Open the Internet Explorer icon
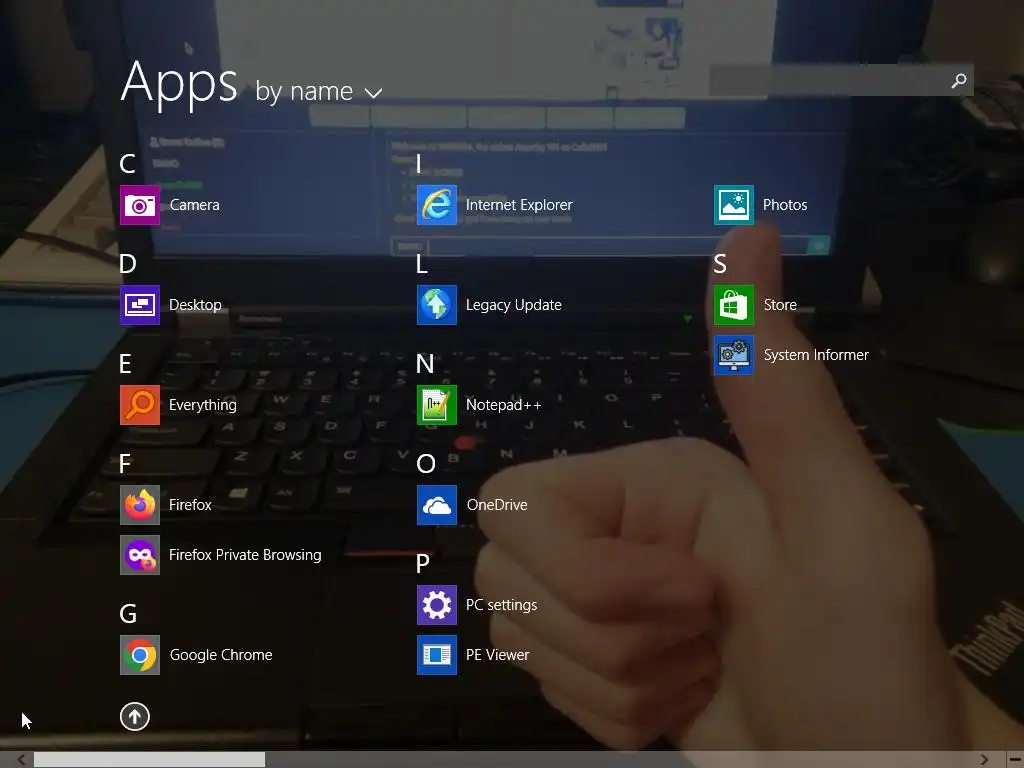The height and width of the screenshot is (768, 1024). click(x=437, y=205)
